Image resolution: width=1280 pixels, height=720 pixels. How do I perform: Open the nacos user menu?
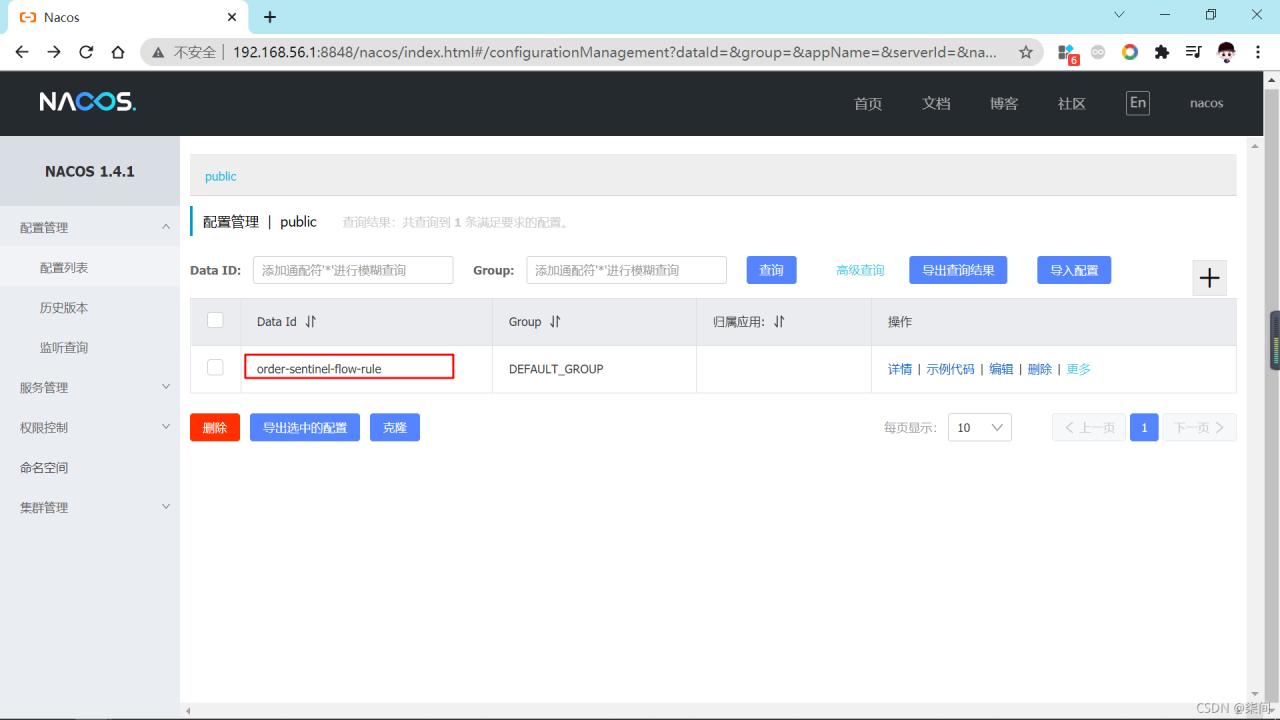[x=1206, y=103]
